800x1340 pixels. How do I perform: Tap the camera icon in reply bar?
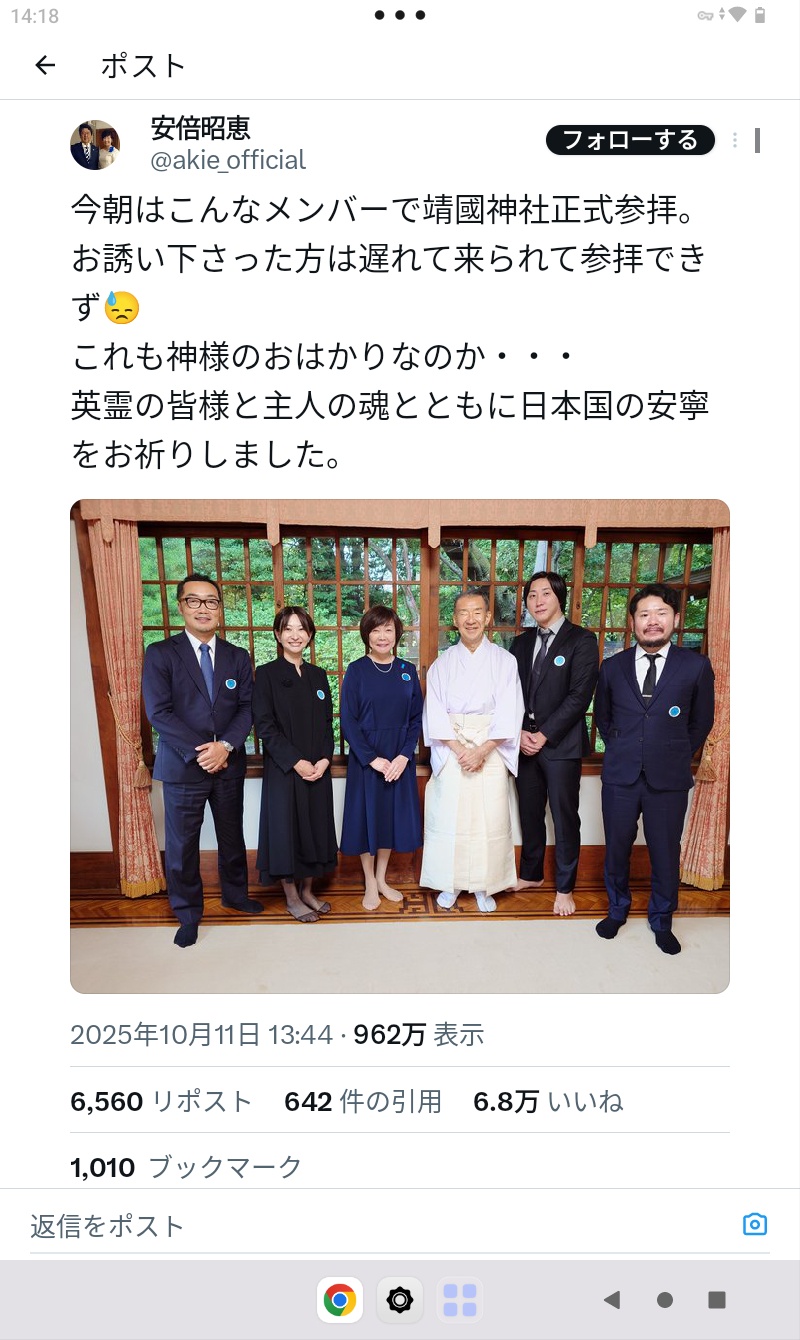[755, 1224]
